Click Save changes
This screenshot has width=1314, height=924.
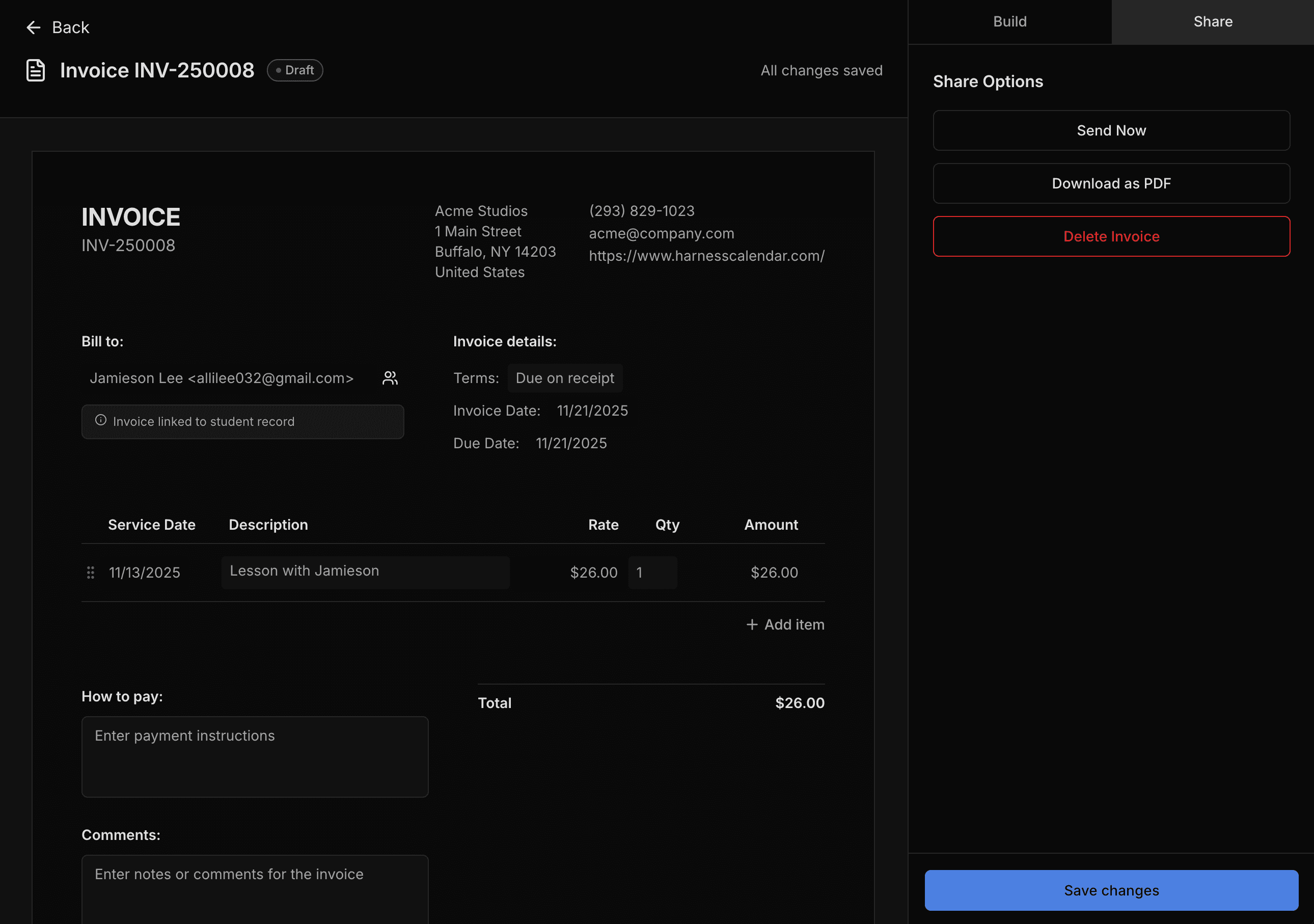coord(1111,890)
